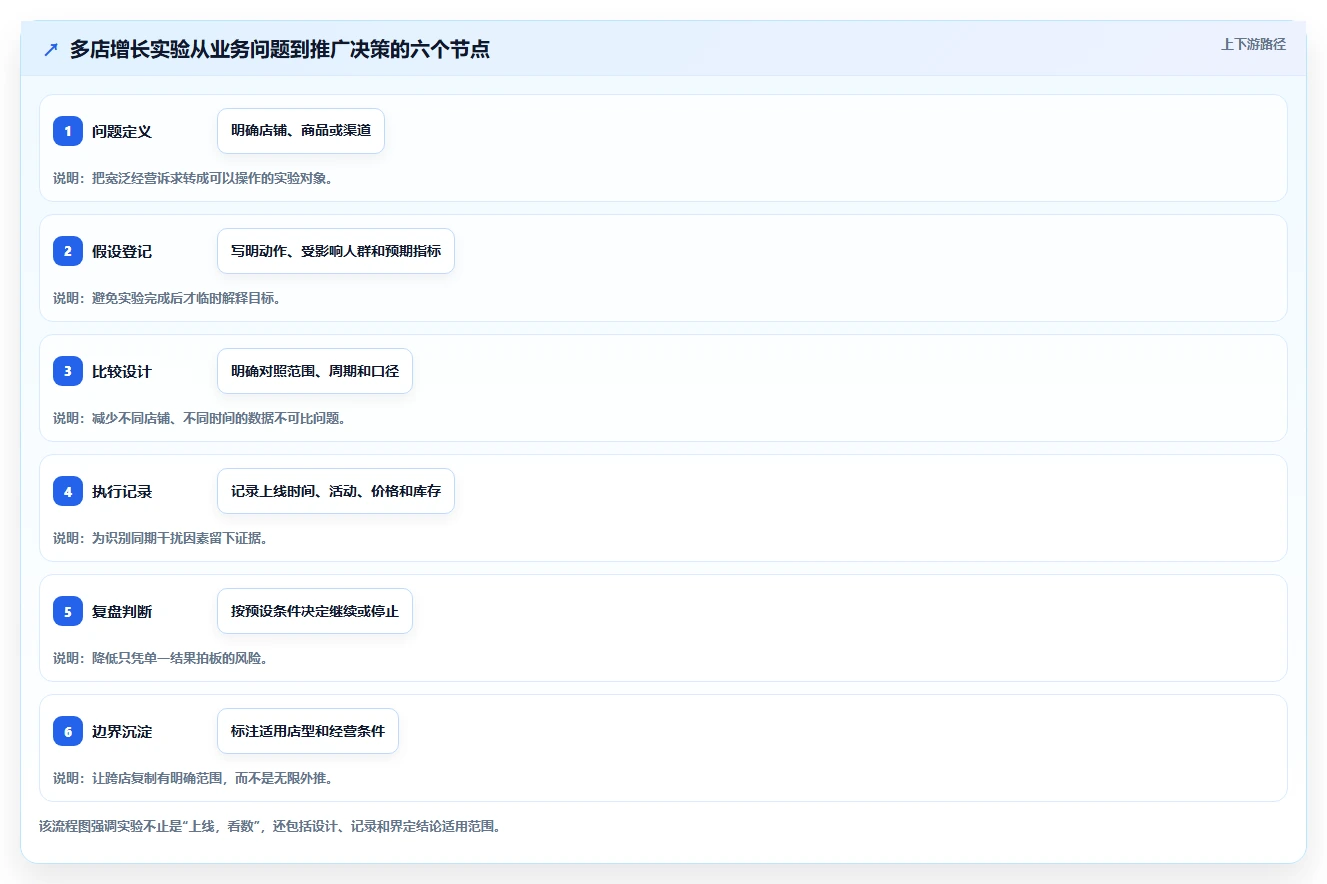The height and width of the screenshot is (884, 1327).
Task: Select the 记录上线时间、活动、价格和库存 chip
Action: 336,491
